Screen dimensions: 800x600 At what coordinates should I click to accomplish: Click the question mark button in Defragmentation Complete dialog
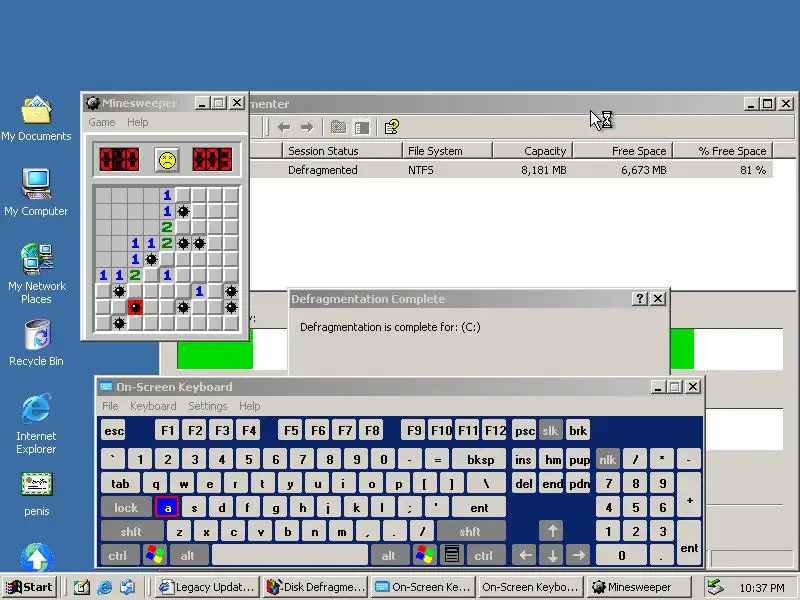click(x=639, y=299)
